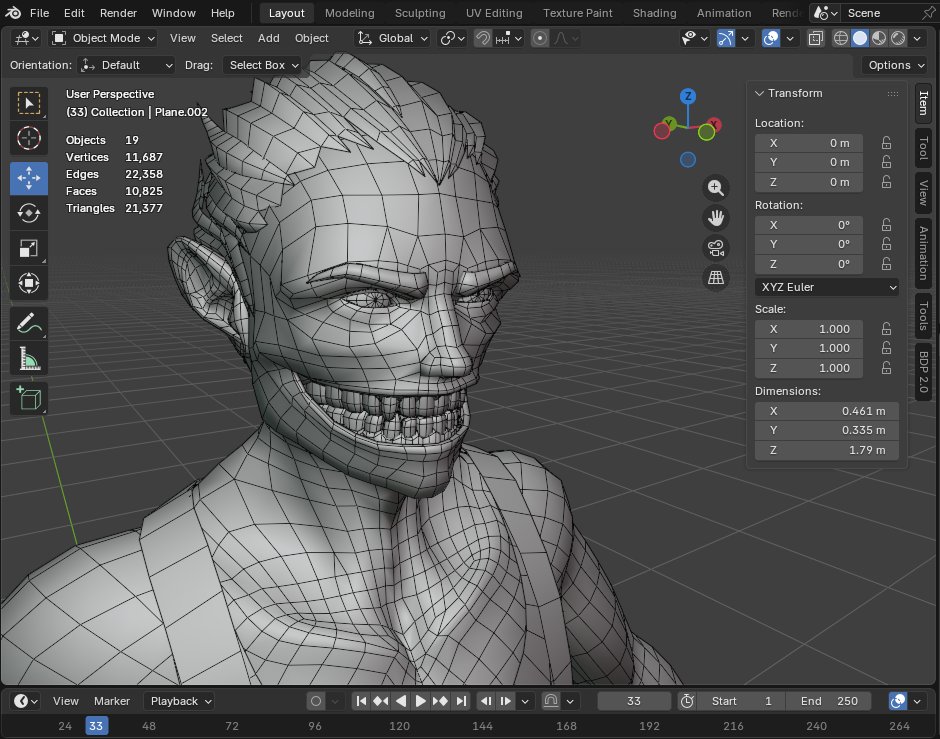The height and width of the screenshot is (739, 940).
Task: Toggle Scale Z lock icon
Action: pos(886,368)
